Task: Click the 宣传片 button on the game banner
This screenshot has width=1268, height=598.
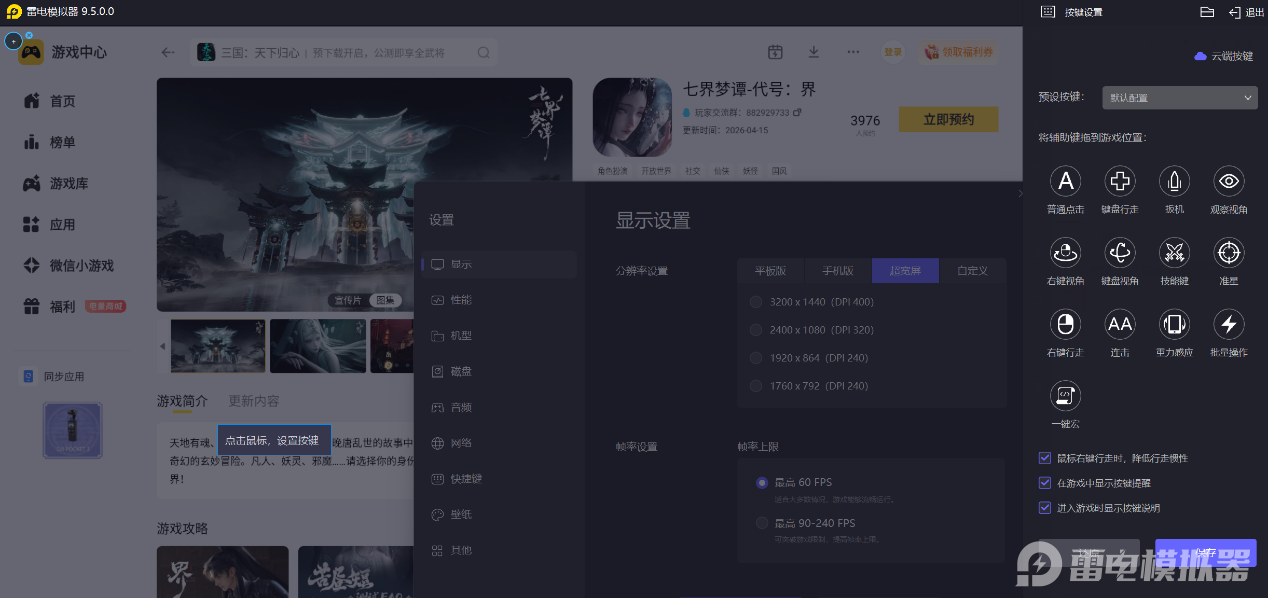Action: (x=348, y=300)
